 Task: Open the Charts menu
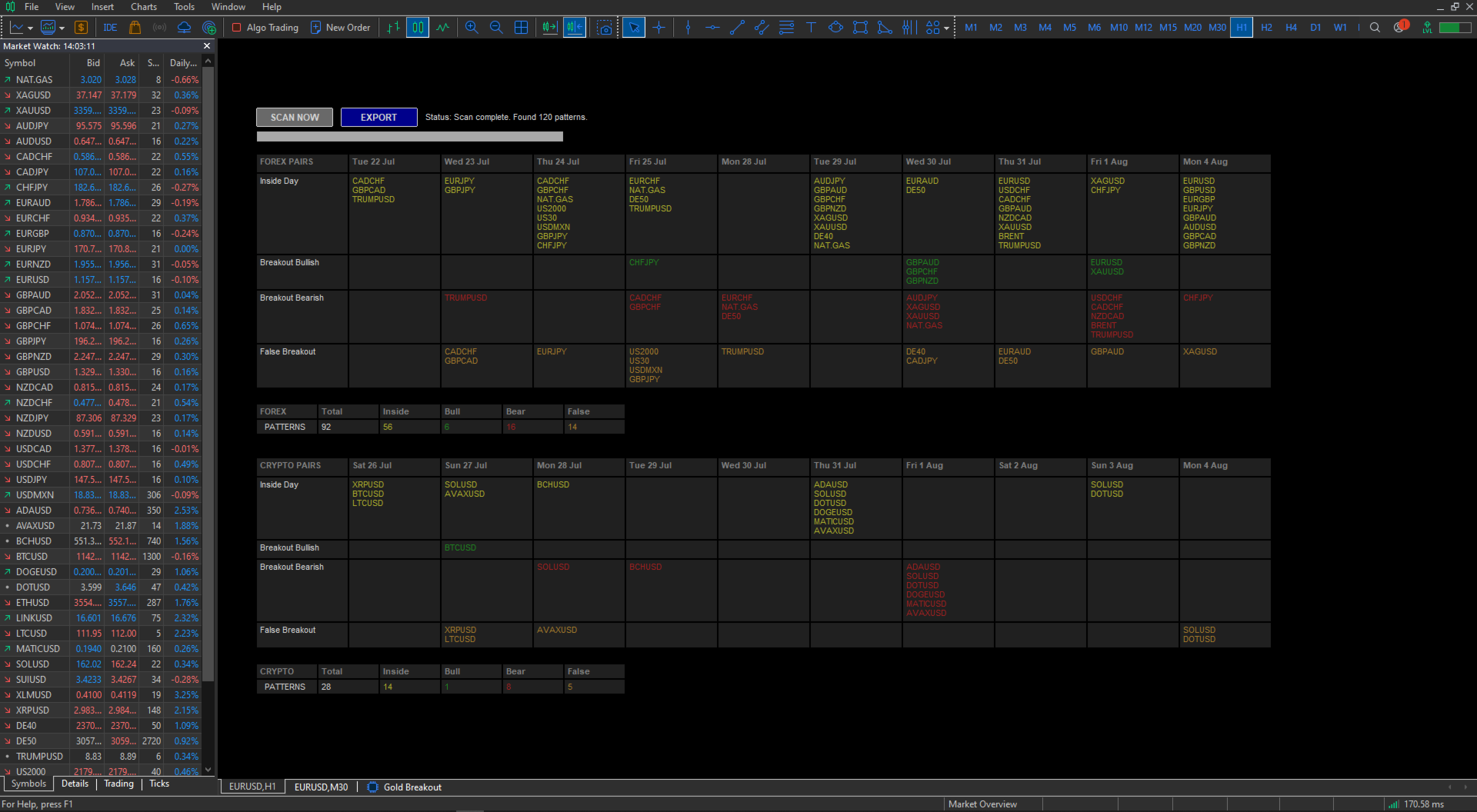(x=144, y=7)
